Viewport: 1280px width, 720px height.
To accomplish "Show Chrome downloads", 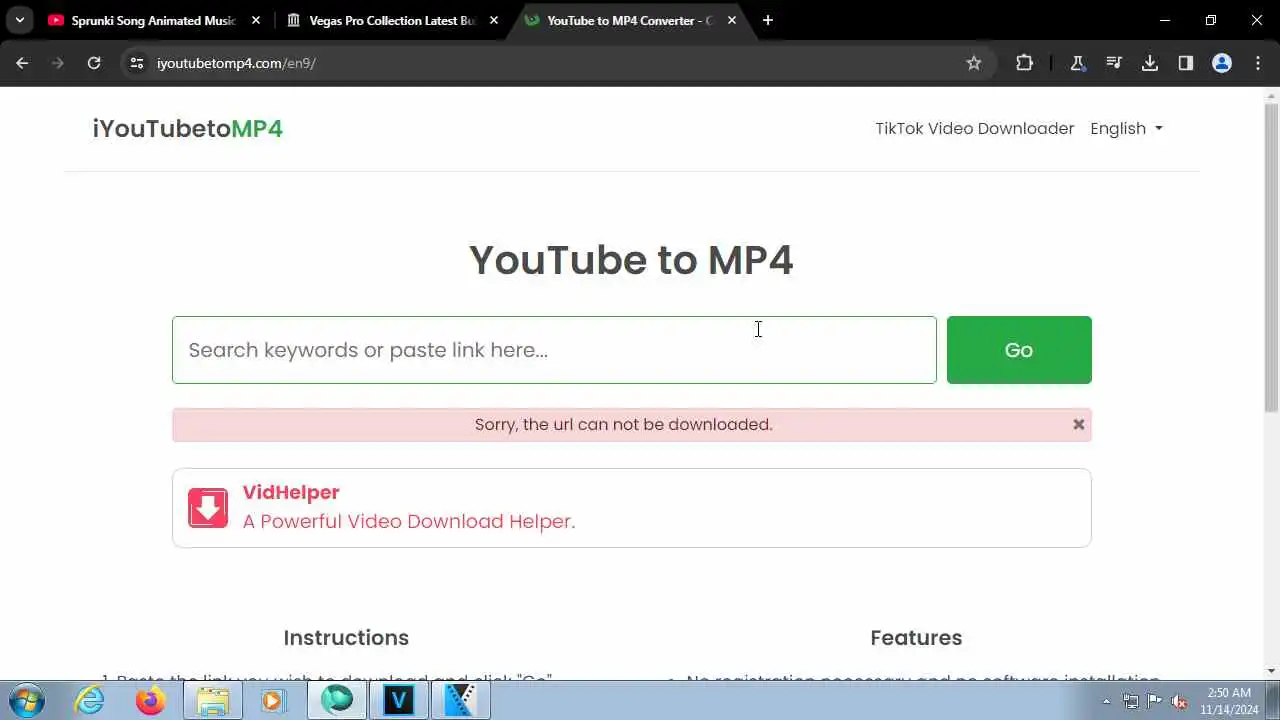I will (1150, 63).
